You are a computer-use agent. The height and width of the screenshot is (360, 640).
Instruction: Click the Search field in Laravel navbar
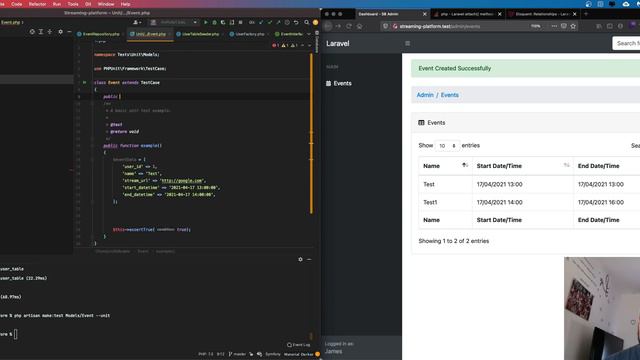coord(626,43)
